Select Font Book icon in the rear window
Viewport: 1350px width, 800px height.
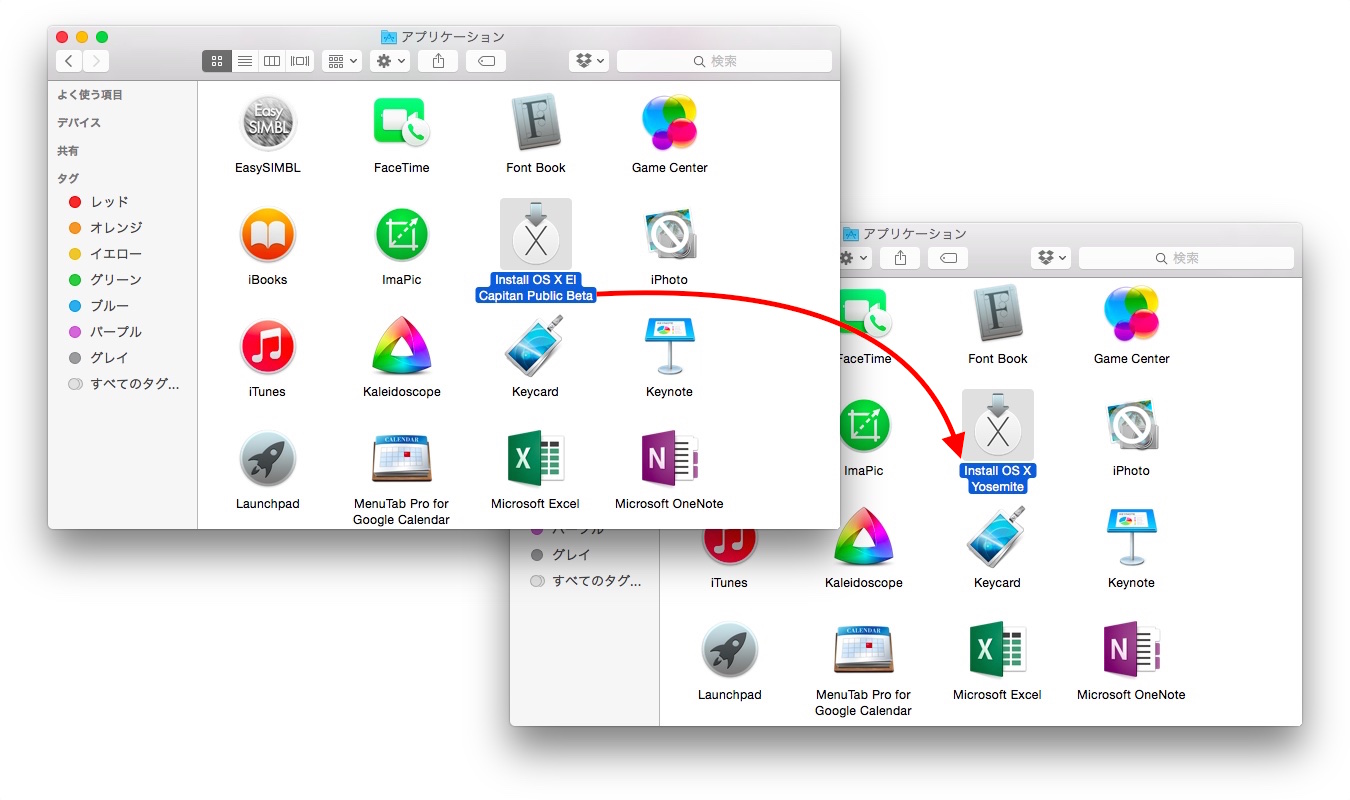(x=998, y=314)
